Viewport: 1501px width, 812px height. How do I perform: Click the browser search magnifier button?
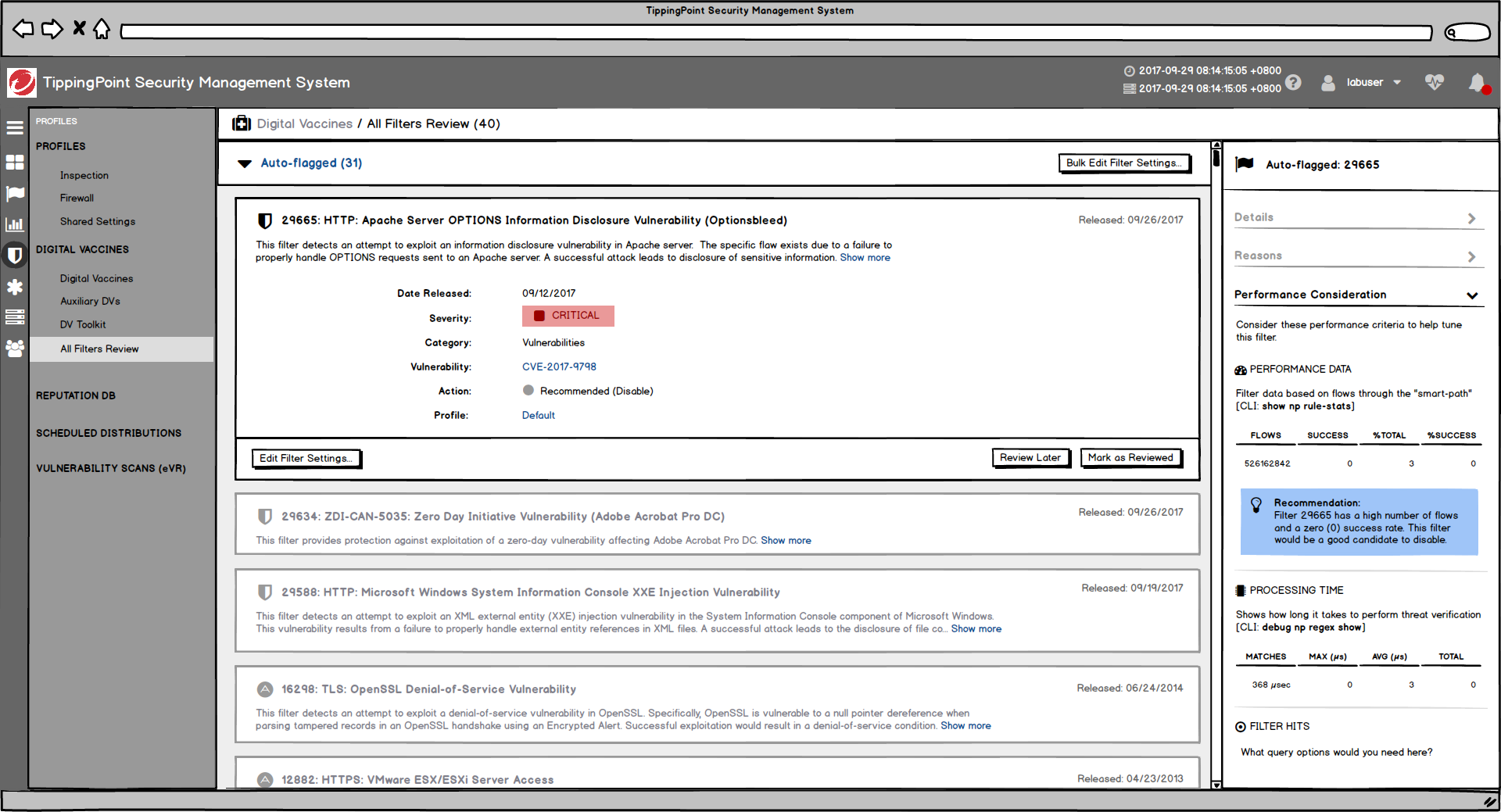(x=1467, y=32)
